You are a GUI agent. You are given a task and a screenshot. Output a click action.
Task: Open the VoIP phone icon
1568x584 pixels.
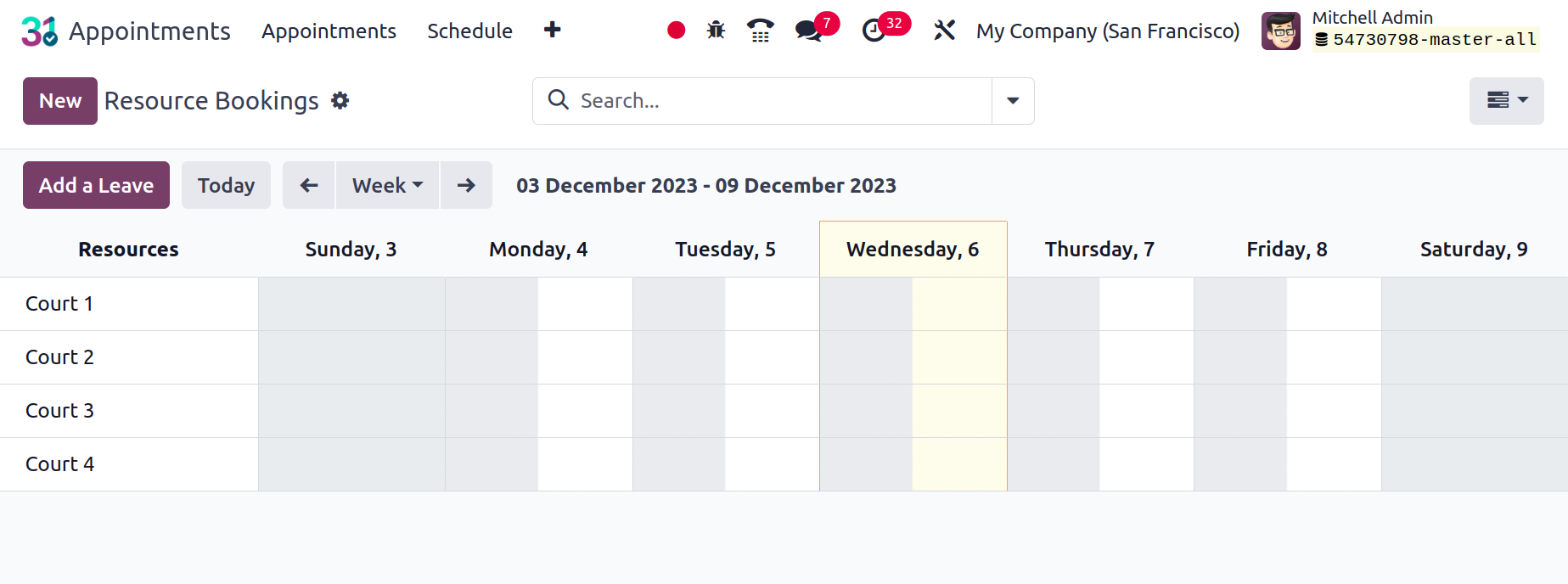pyautogui.click(x=760, y=31)
